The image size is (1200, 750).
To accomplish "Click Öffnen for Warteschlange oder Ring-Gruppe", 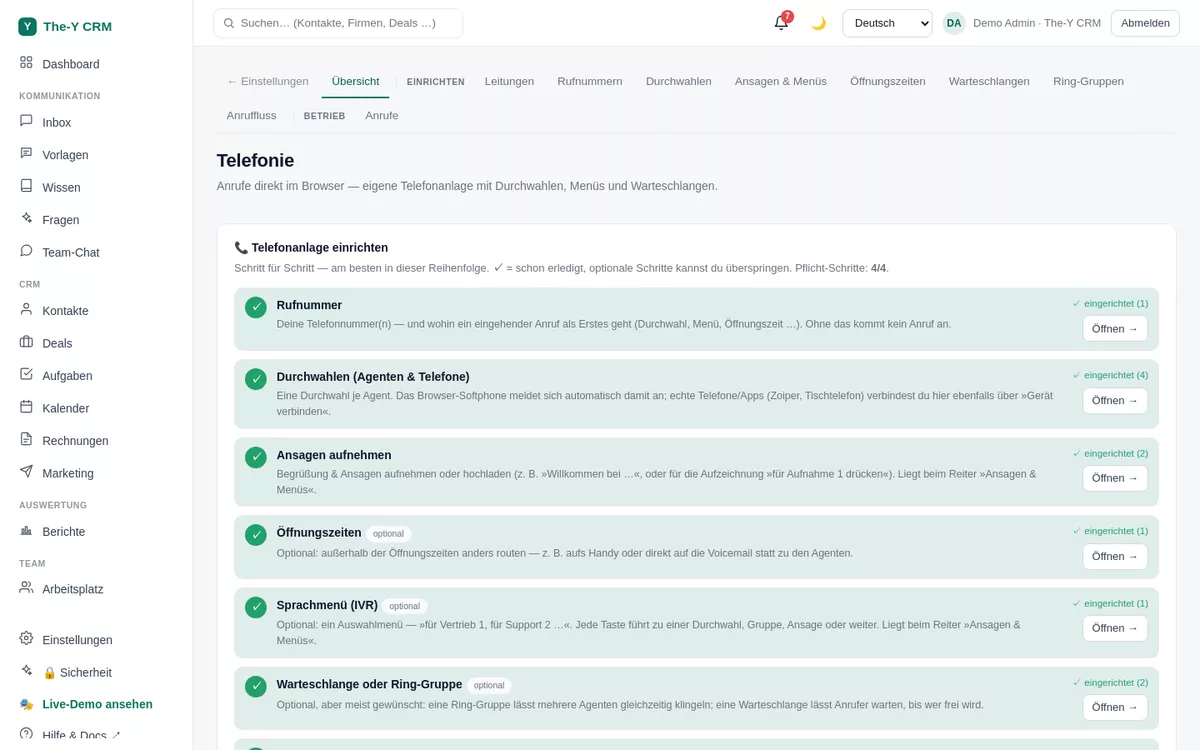I will coord(1115,707).
